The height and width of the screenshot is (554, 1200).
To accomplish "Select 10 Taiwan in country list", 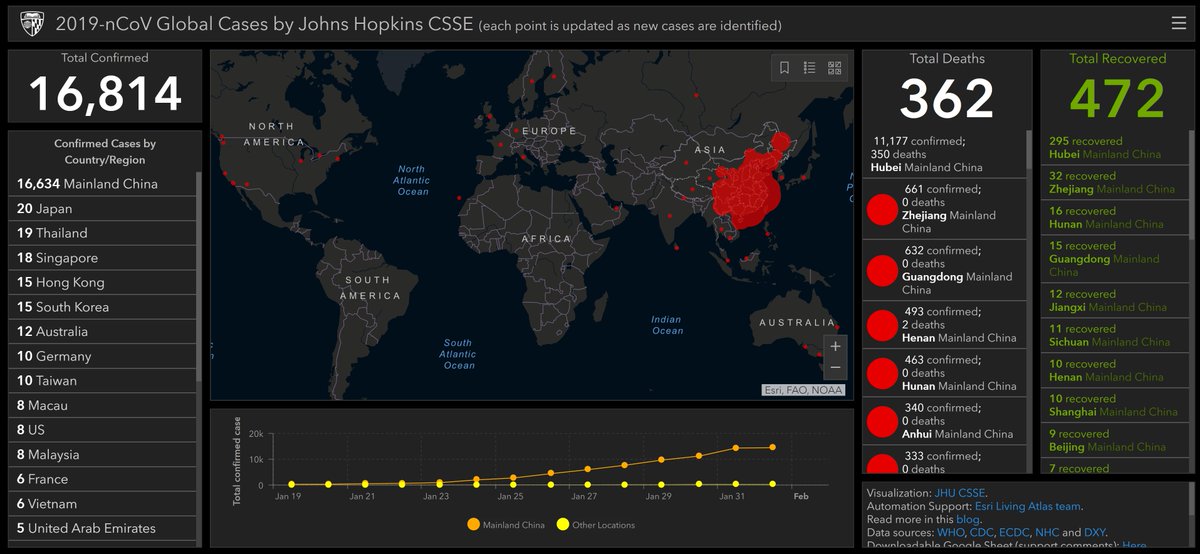I will [x=101, y=381].
